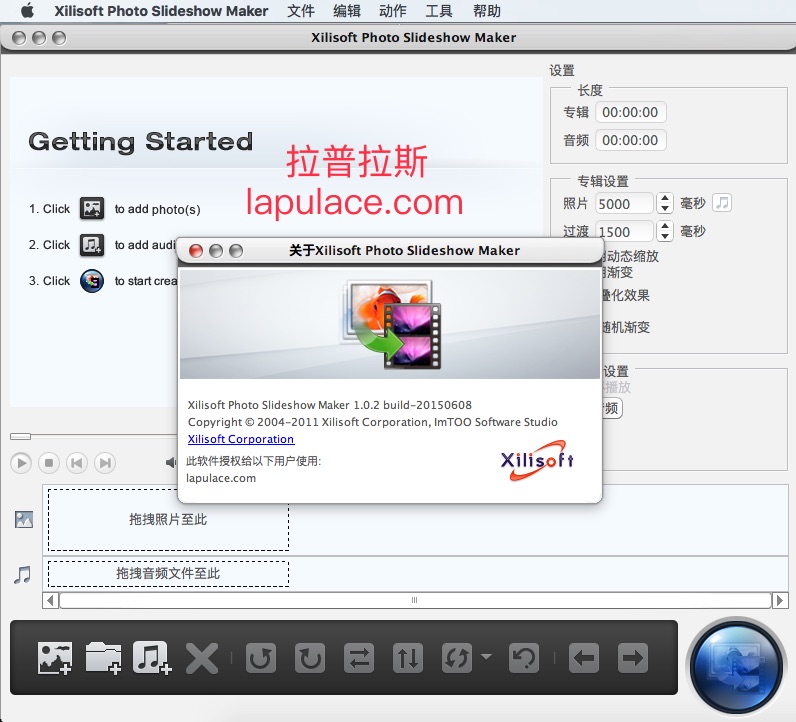
Task: Click the 专辑 length field 00:00:00
Action: (x=631, y=112)
